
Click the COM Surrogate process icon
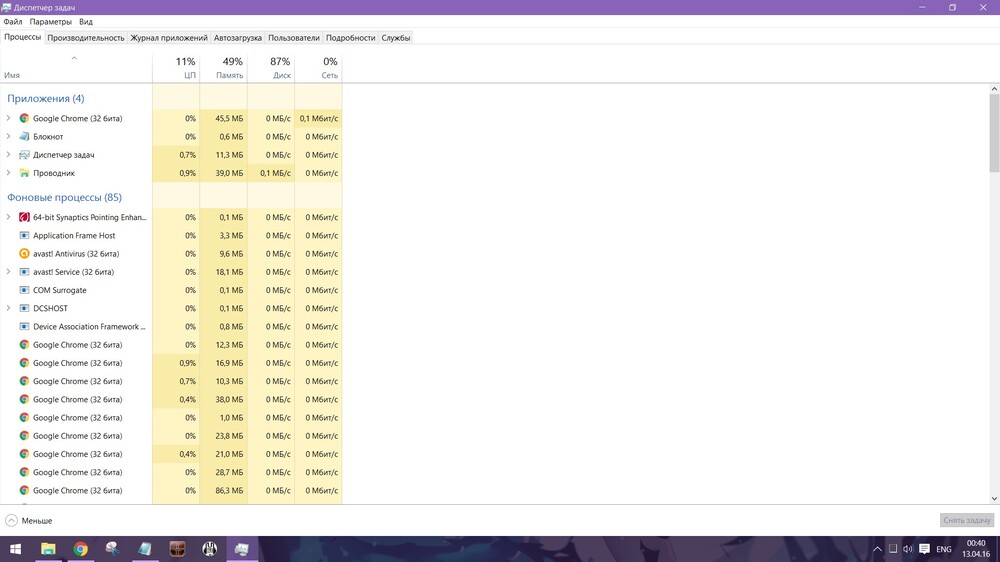24,290
